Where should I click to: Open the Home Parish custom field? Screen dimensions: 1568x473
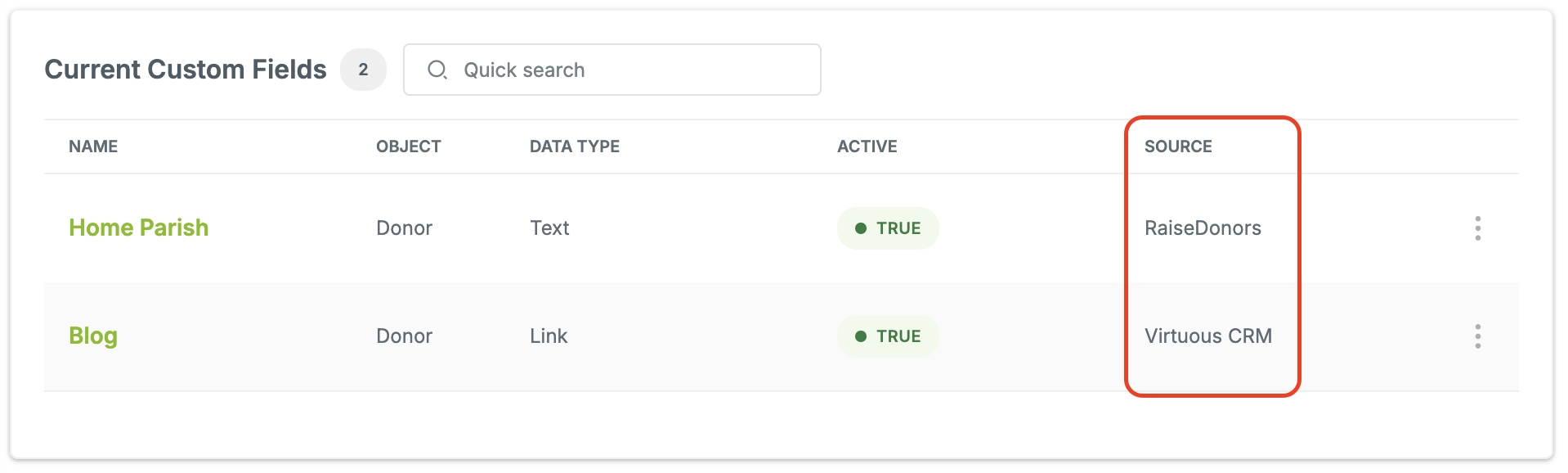pyautogui.click(x=138, y=227)
